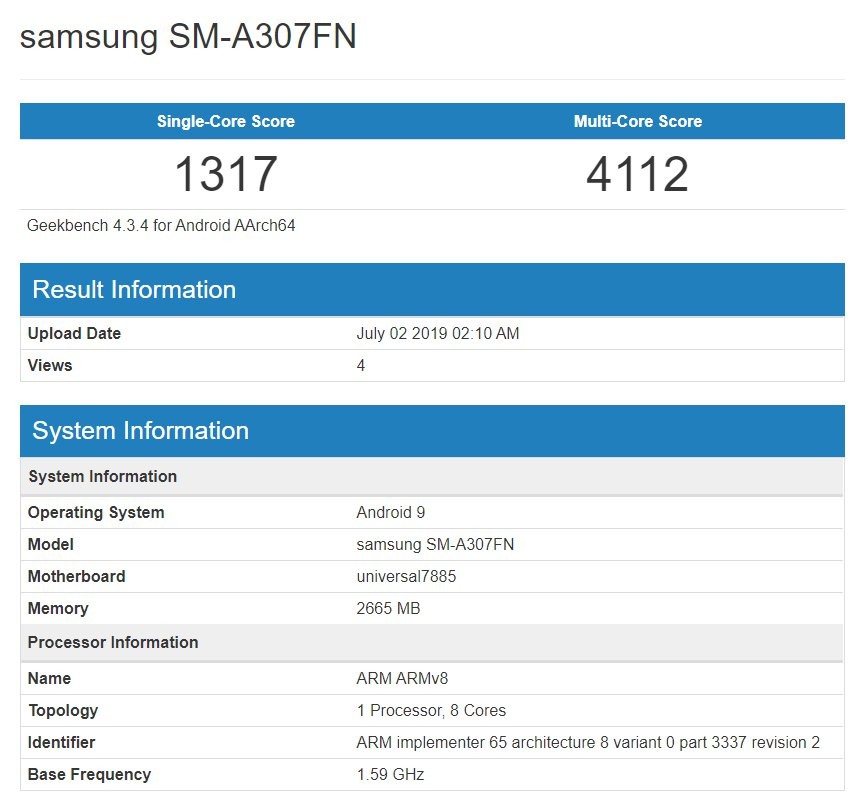Image resolution: width=864 pixels, height=805 pixels.
Task: Select the Identifier label
Action: point(61,742)
